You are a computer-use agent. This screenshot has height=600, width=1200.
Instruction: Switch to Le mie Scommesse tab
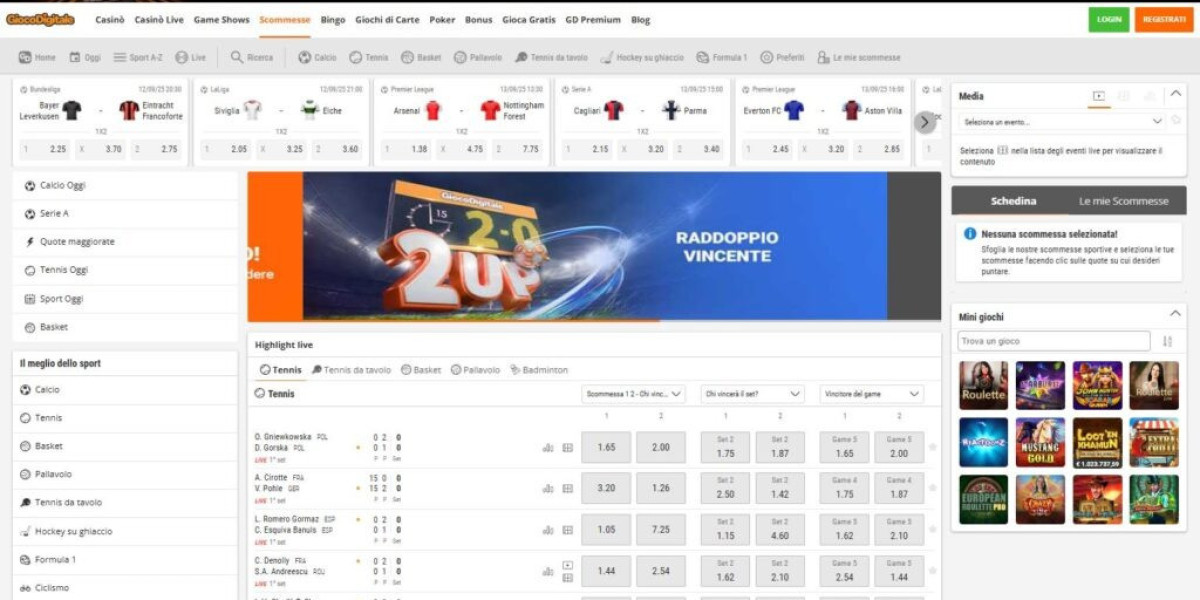pyautogui.click(x=1124, y=201)
